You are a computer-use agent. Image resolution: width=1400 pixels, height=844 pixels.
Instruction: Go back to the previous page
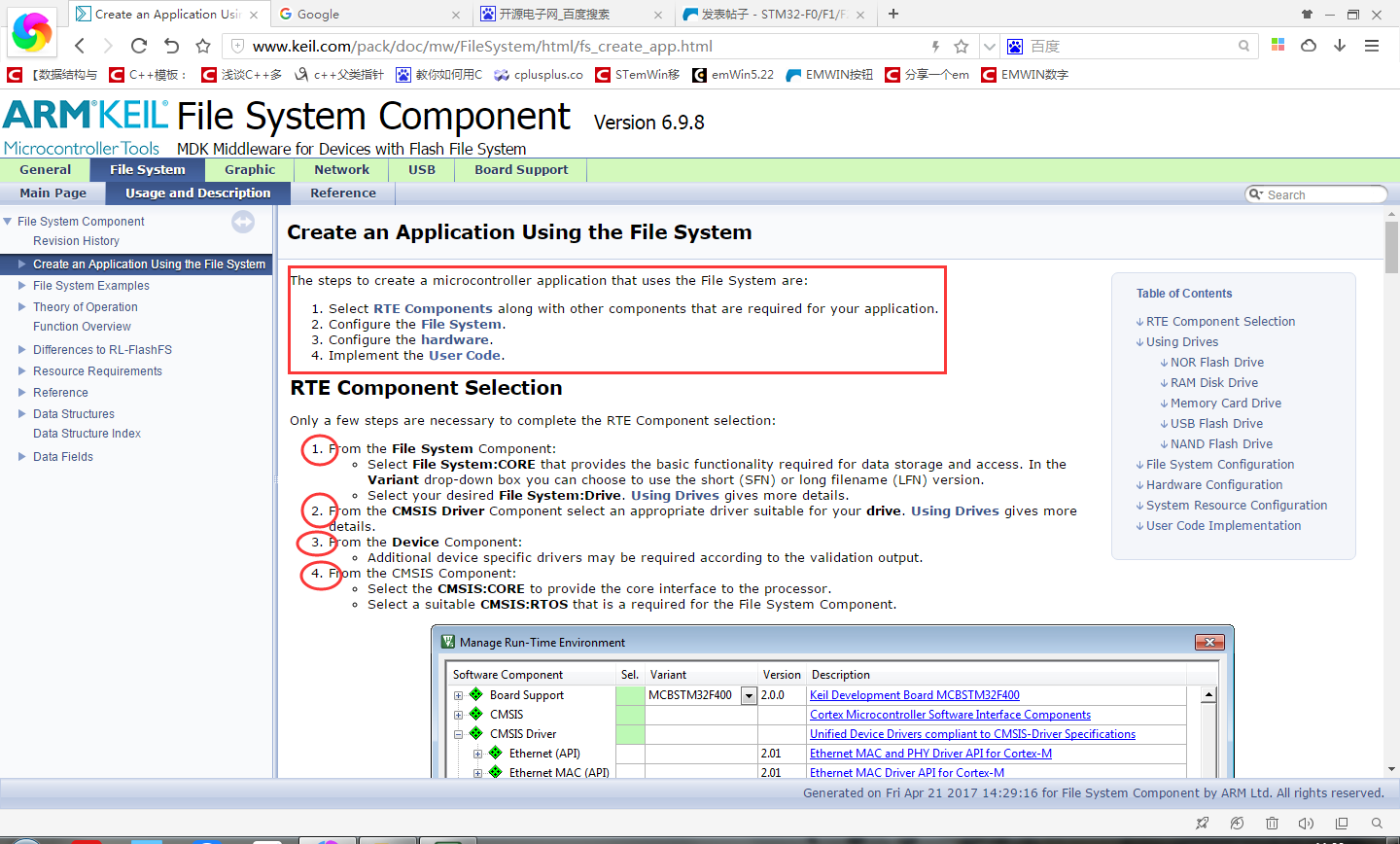[x=80, y=46]
